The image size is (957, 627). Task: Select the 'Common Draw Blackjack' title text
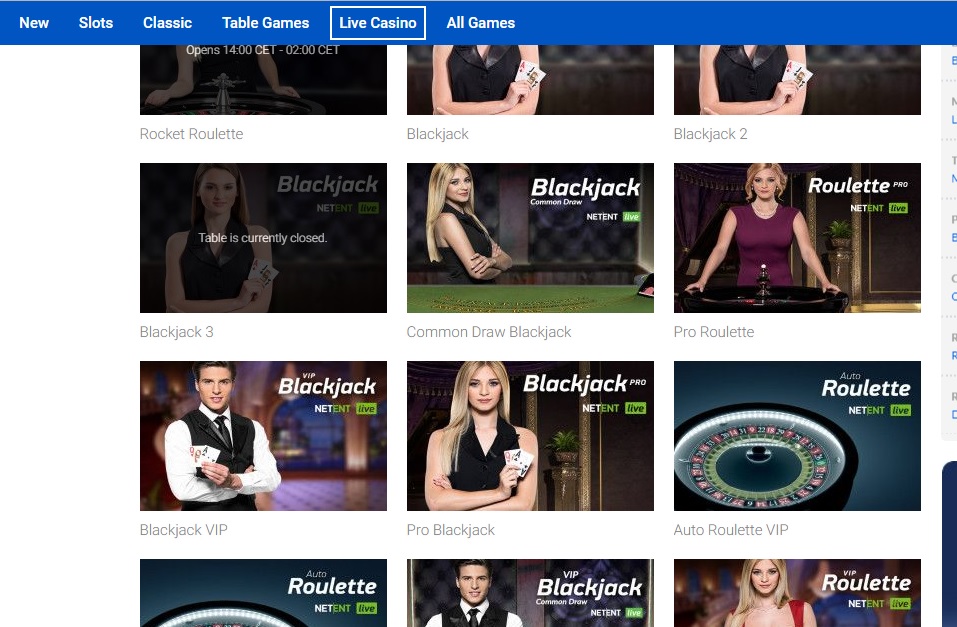(489, 332)
